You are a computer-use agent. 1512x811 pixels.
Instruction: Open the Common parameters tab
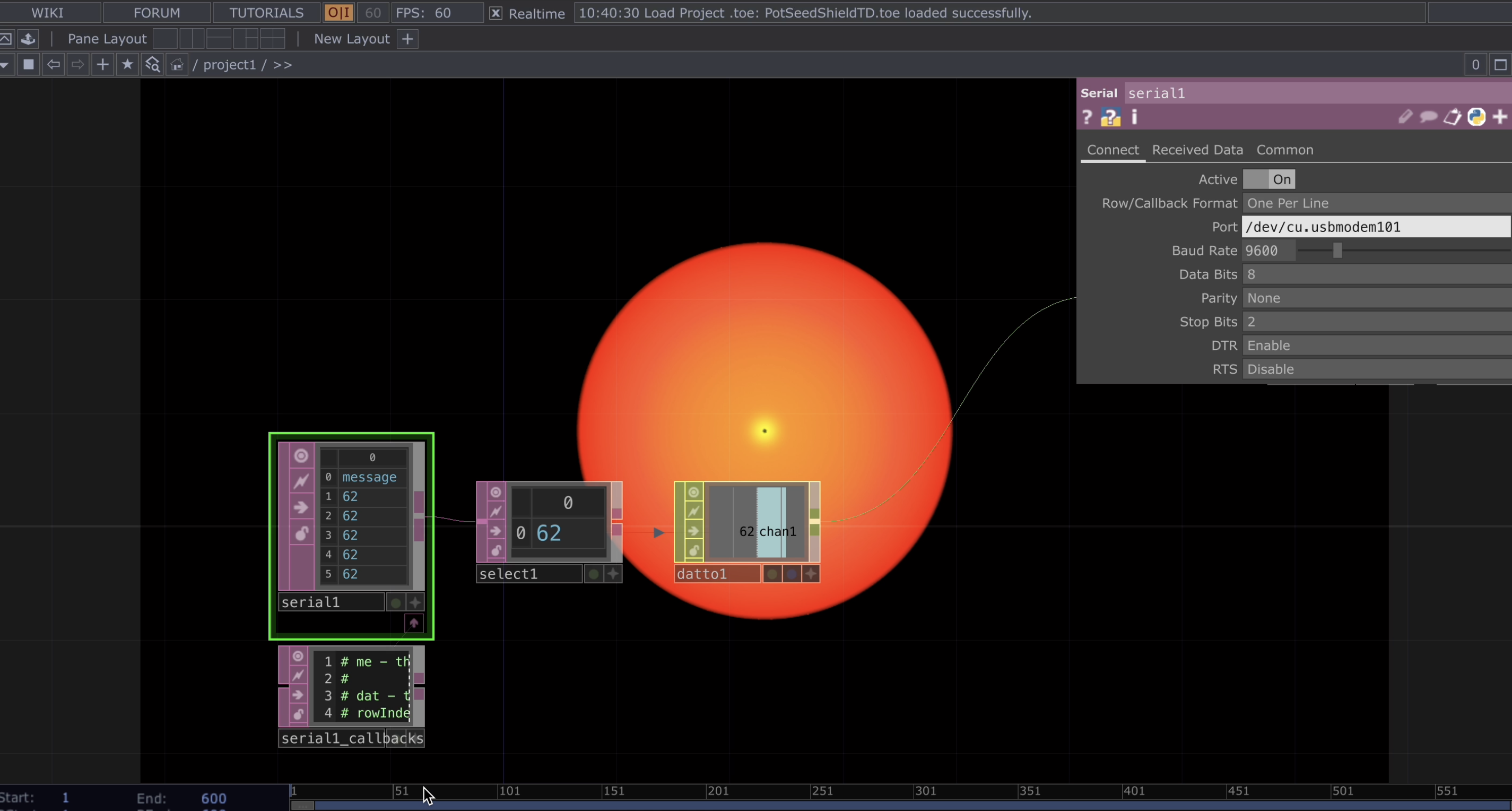click(x=1284, y=150)
